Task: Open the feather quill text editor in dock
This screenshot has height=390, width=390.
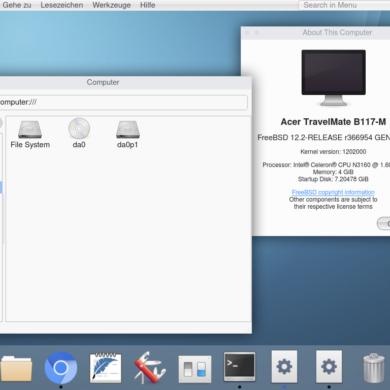Action: [105, 368]
